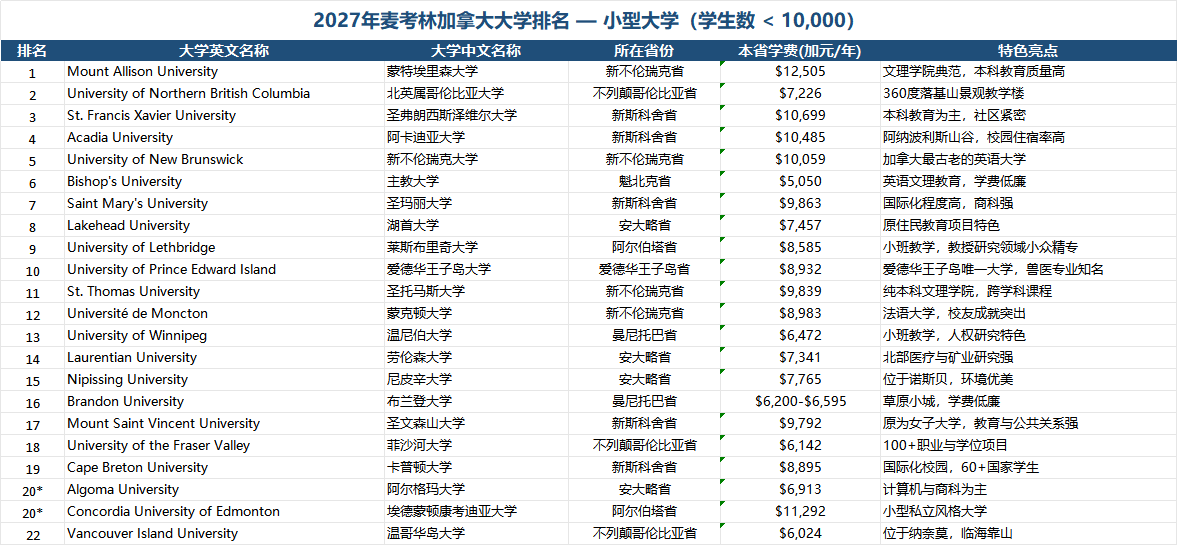Click tuition cell $10,699

click(x=799, y=116)
